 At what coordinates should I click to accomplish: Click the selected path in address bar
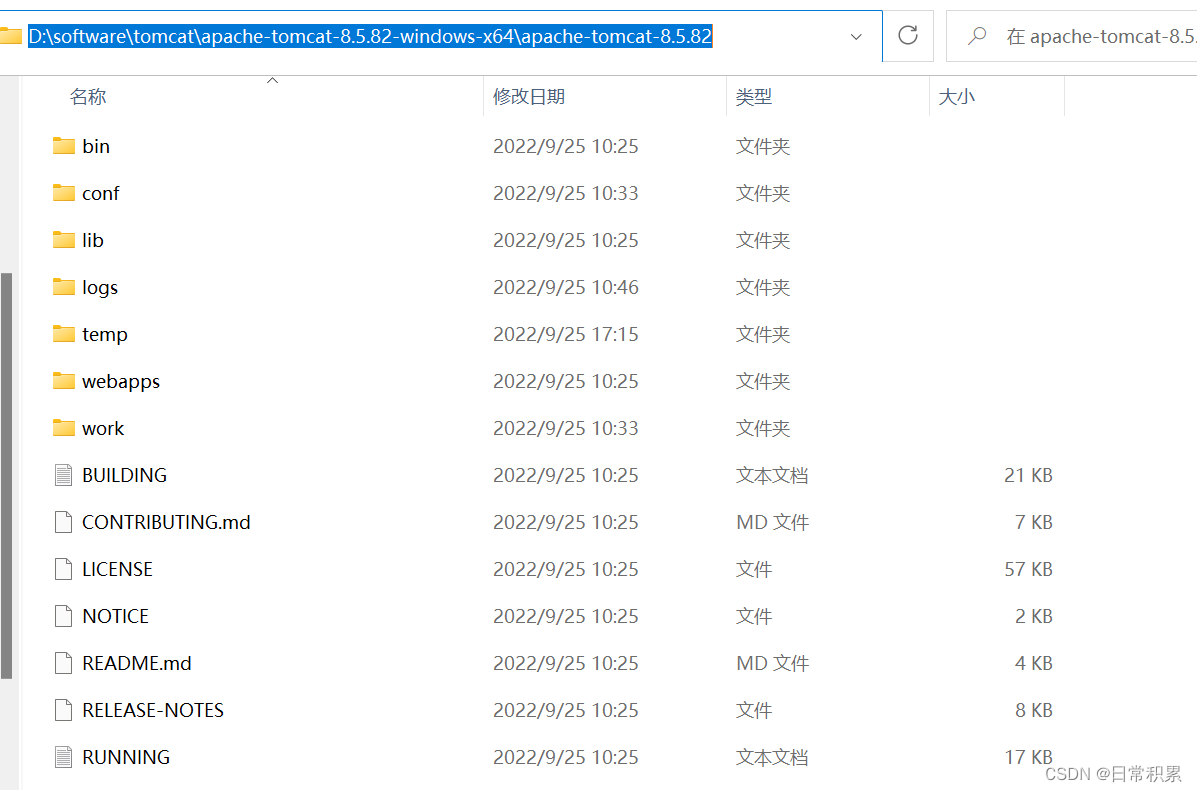click(x=370, y=36)
